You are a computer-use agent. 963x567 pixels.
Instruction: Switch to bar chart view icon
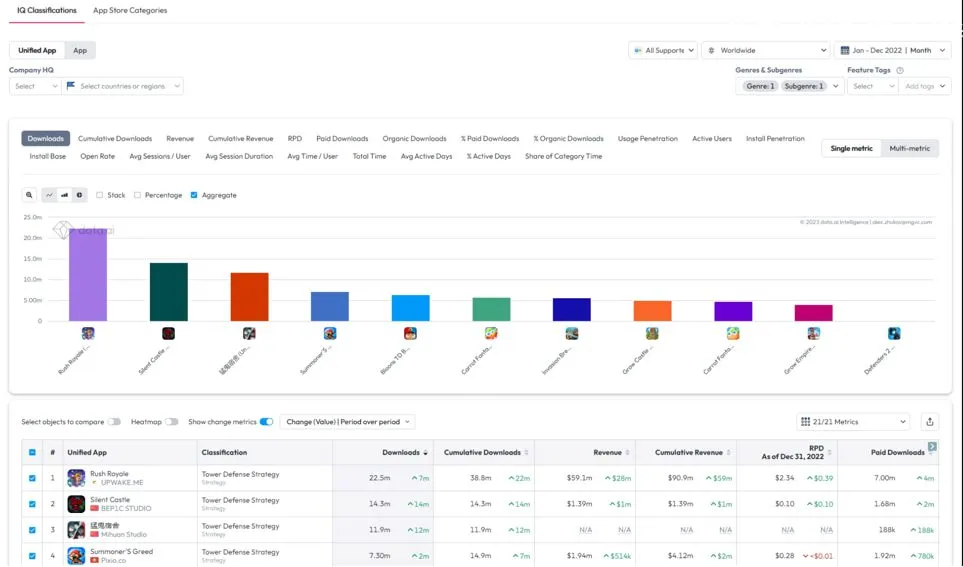tap(64, 195)
